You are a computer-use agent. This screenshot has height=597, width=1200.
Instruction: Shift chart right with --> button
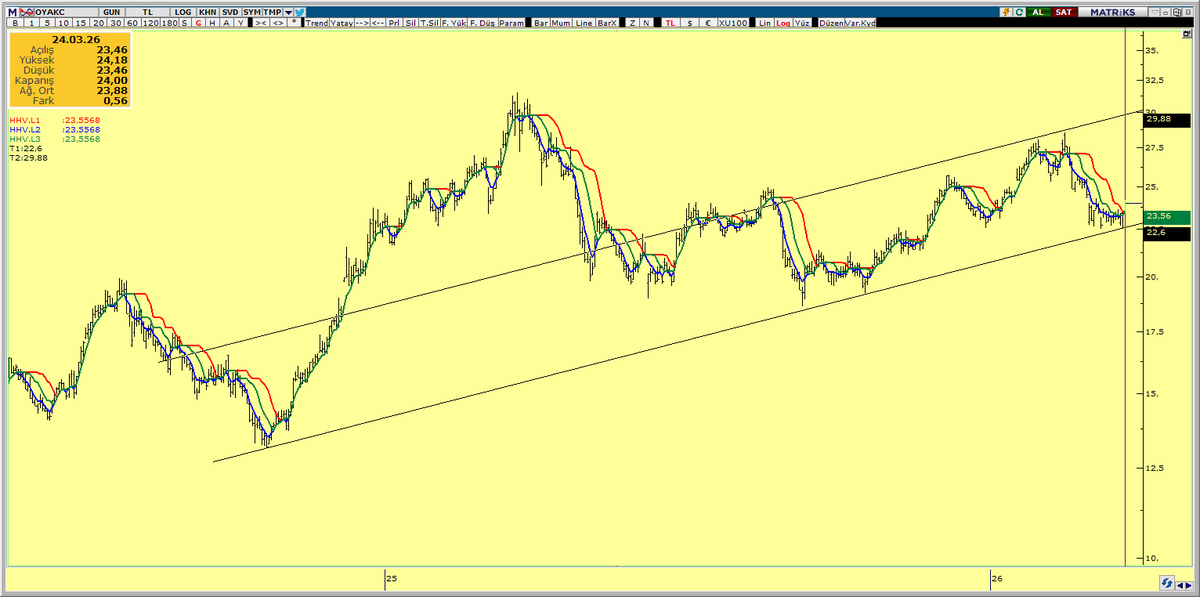coord(362,23)
